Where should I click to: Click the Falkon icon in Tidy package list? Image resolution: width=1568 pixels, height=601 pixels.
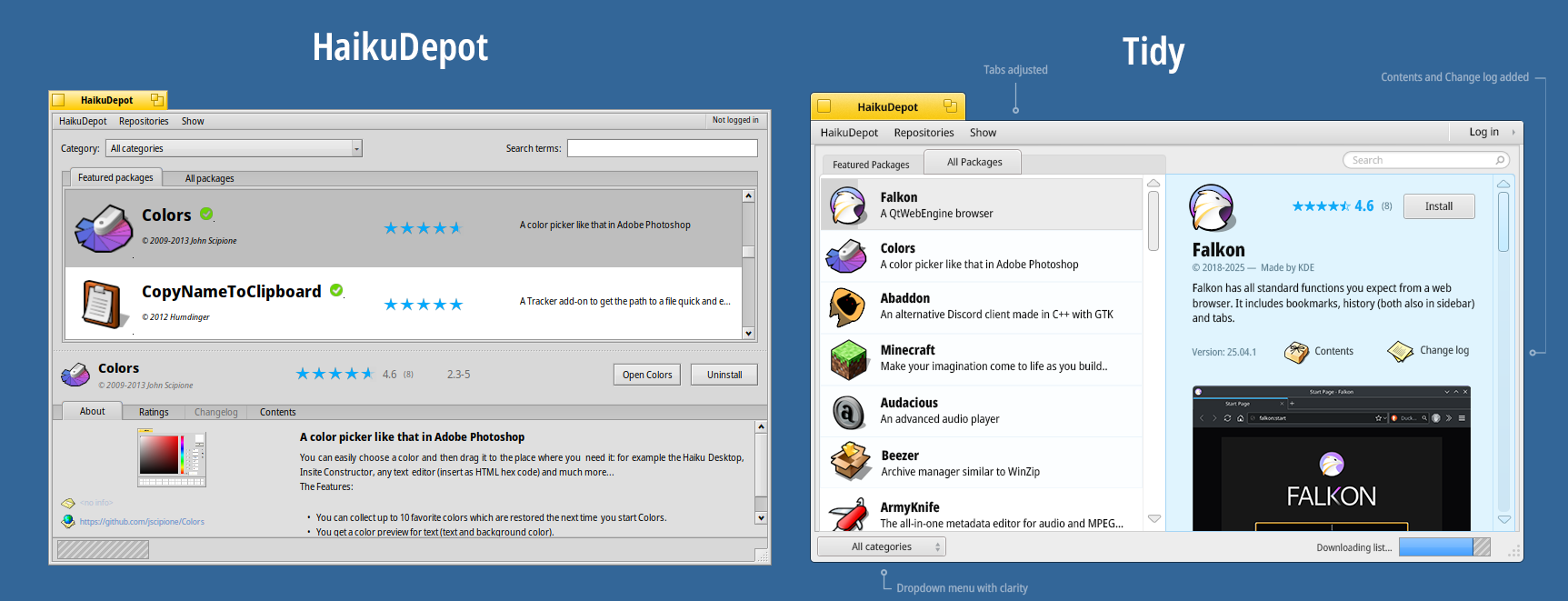point(848,205)
